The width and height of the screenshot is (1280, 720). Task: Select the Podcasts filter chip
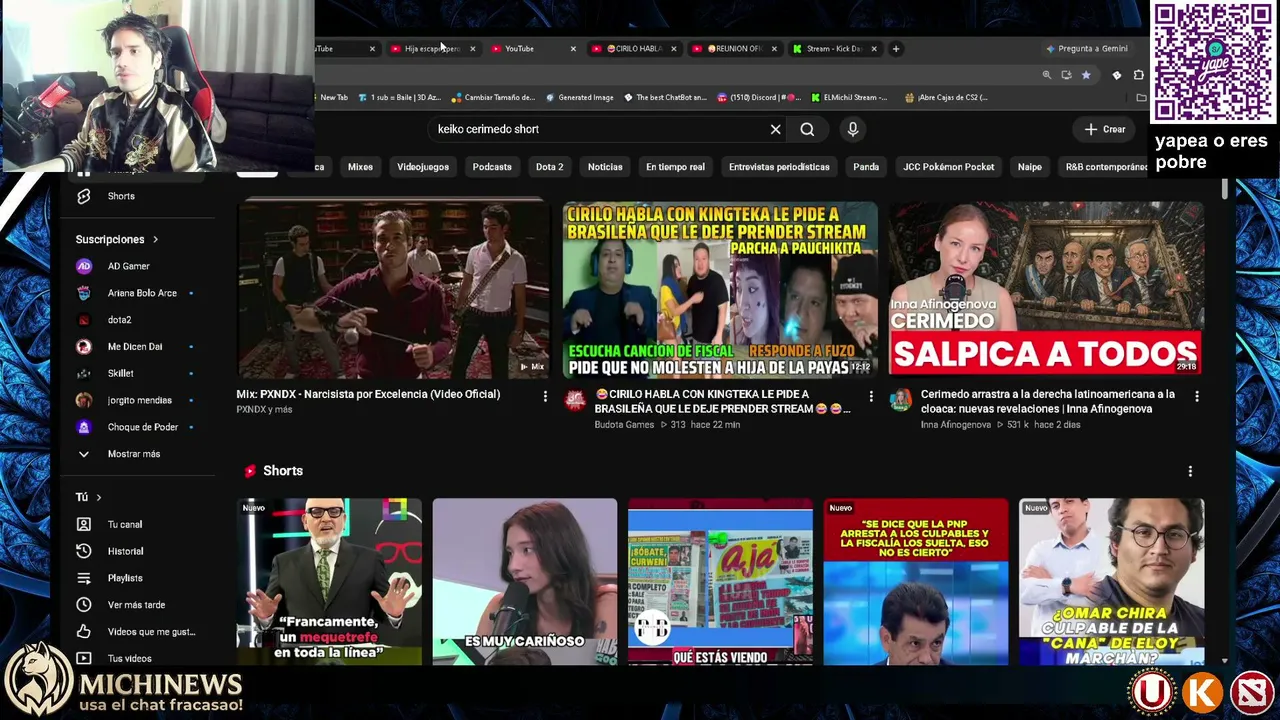pos(492,167)
